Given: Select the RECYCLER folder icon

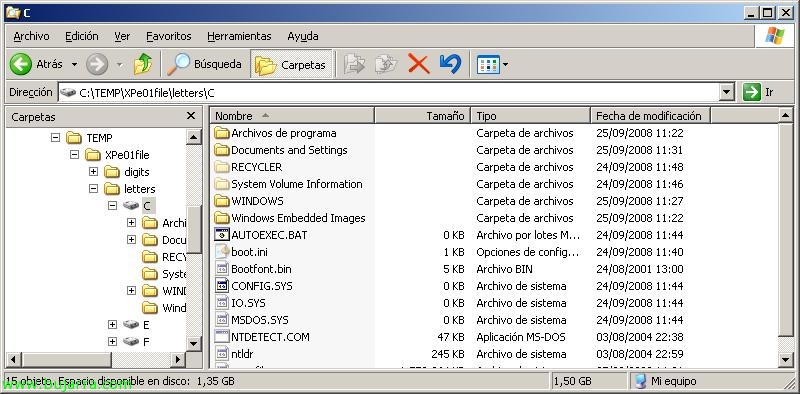Looking at the screenshot, I should click(221, 167).
